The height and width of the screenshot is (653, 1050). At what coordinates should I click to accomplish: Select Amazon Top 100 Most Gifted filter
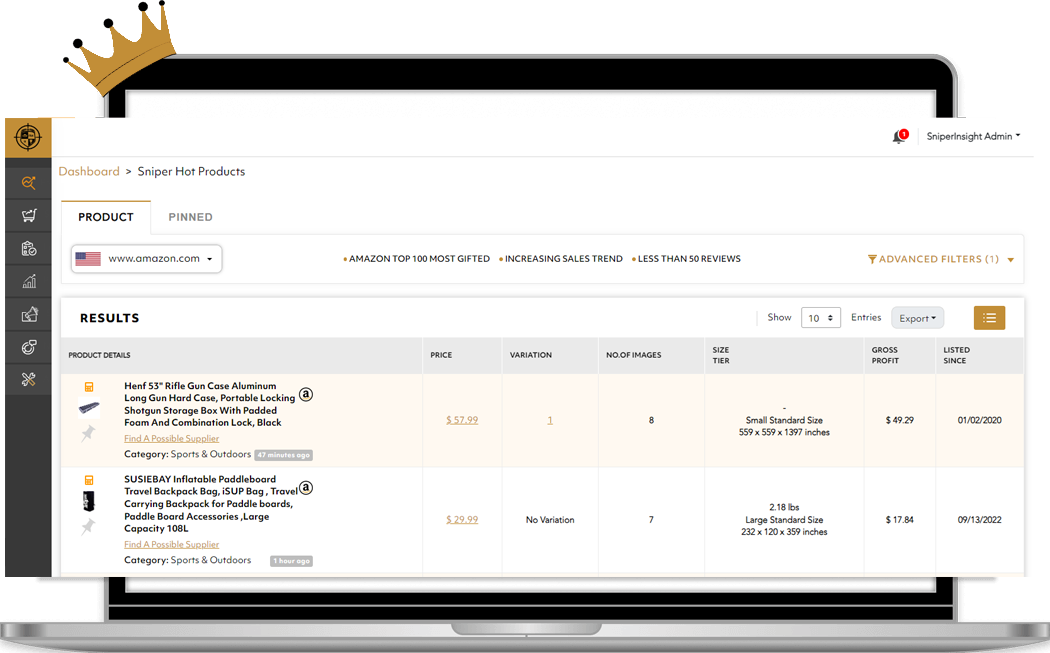pos(417,259)
